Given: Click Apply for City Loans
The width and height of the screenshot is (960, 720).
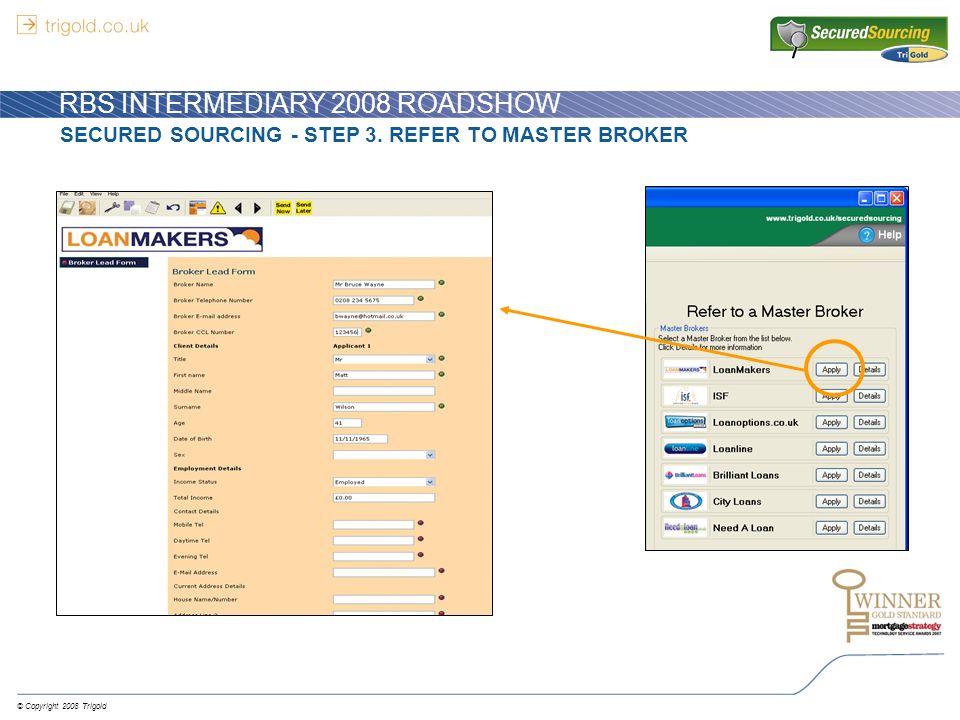Looking at the screenshot, I should tap(831, 501).
